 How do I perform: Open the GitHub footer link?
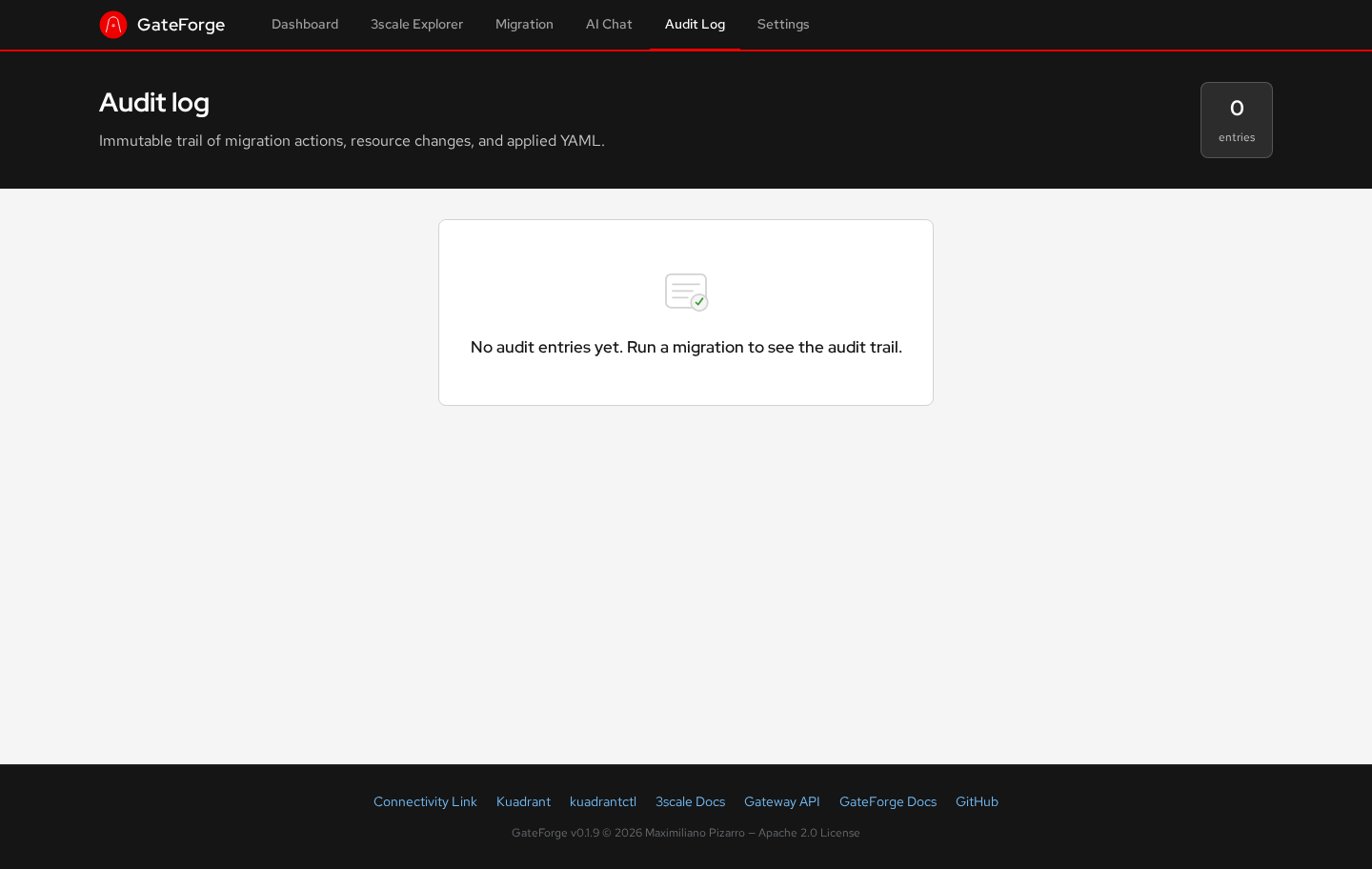[x=977, y=801]
